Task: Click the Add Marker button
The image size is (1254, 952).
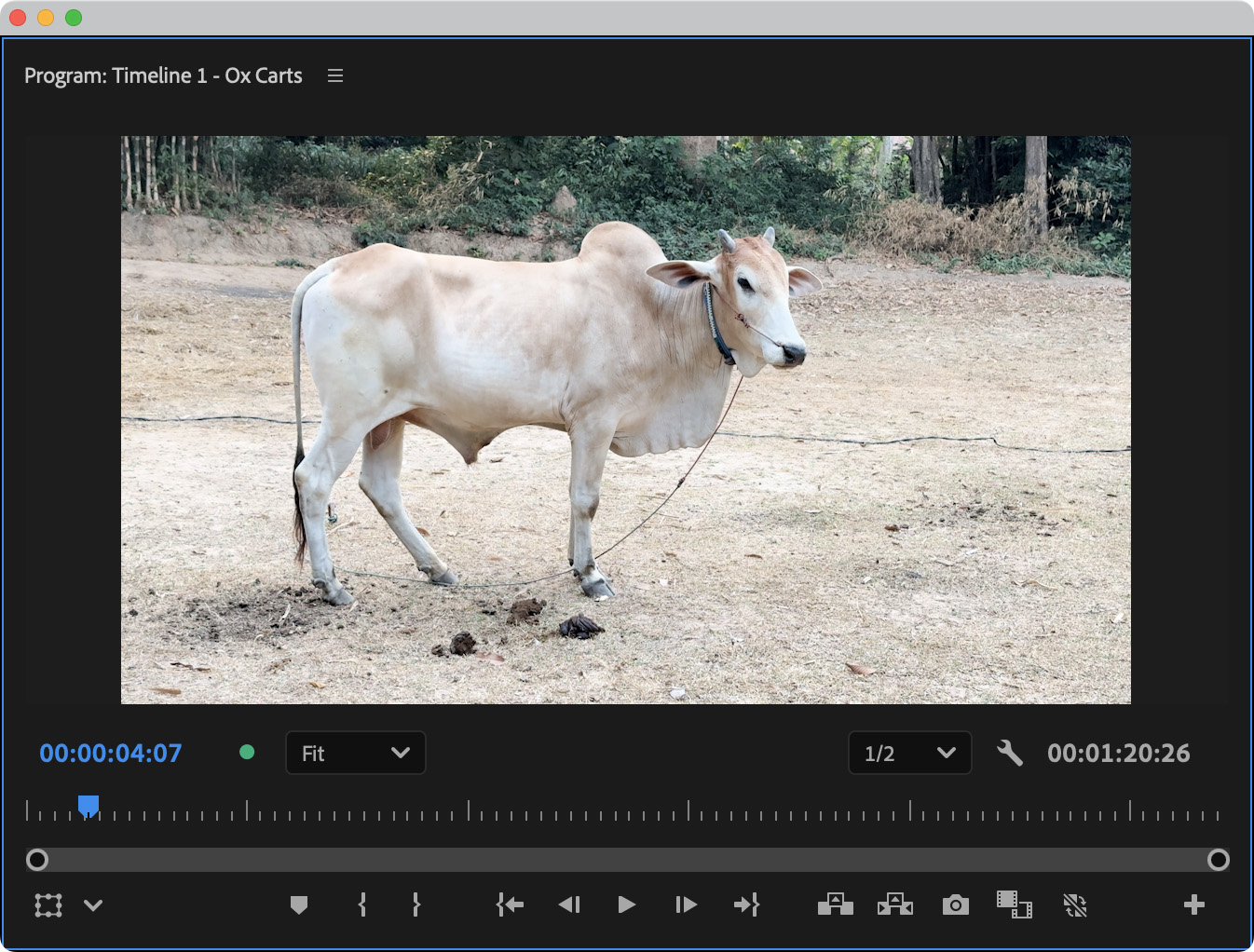Action: pyautogui.click(x=299, y=904)
